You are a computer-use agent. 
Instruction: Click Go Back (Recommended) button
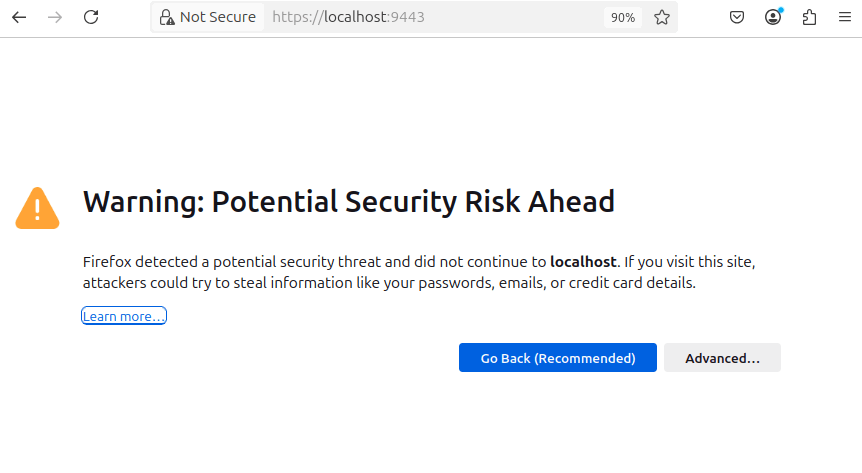pyautogui.click(x=557, y=358)
